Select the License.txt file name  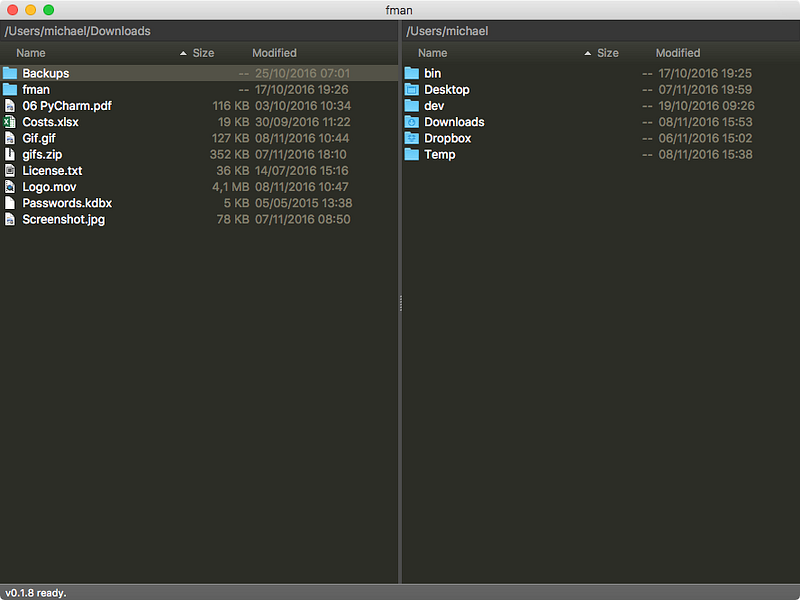pyautogui.click(x=52, y=170)
